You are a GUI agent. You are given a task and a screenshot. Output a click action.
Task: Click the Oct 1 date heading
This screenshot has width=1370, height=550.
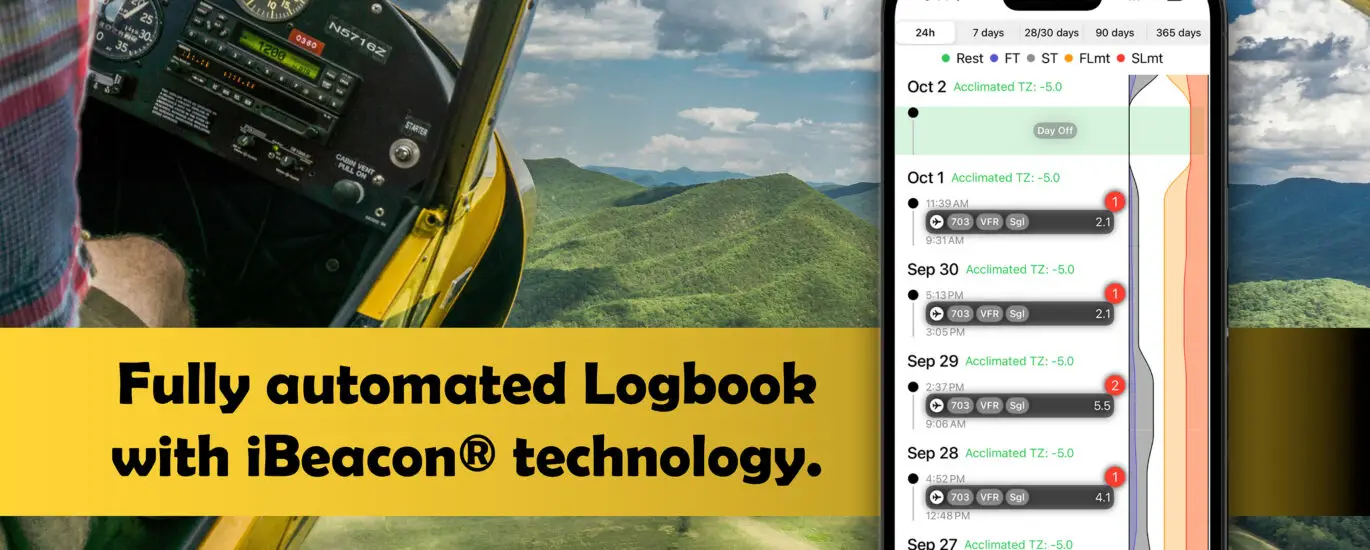click(x=925, y=178)
